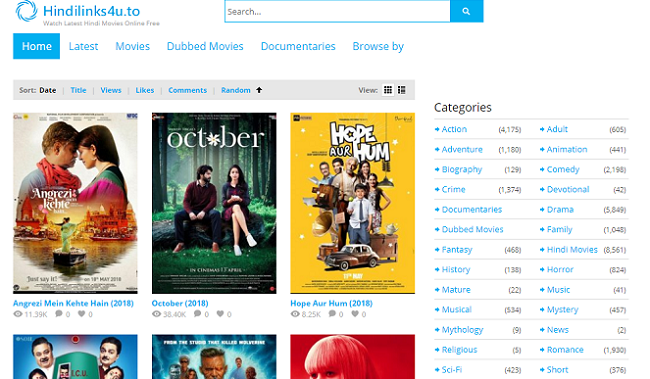Sort movies by Likes
Viewport: 650px width, 379px height.
tap(145, 90)
